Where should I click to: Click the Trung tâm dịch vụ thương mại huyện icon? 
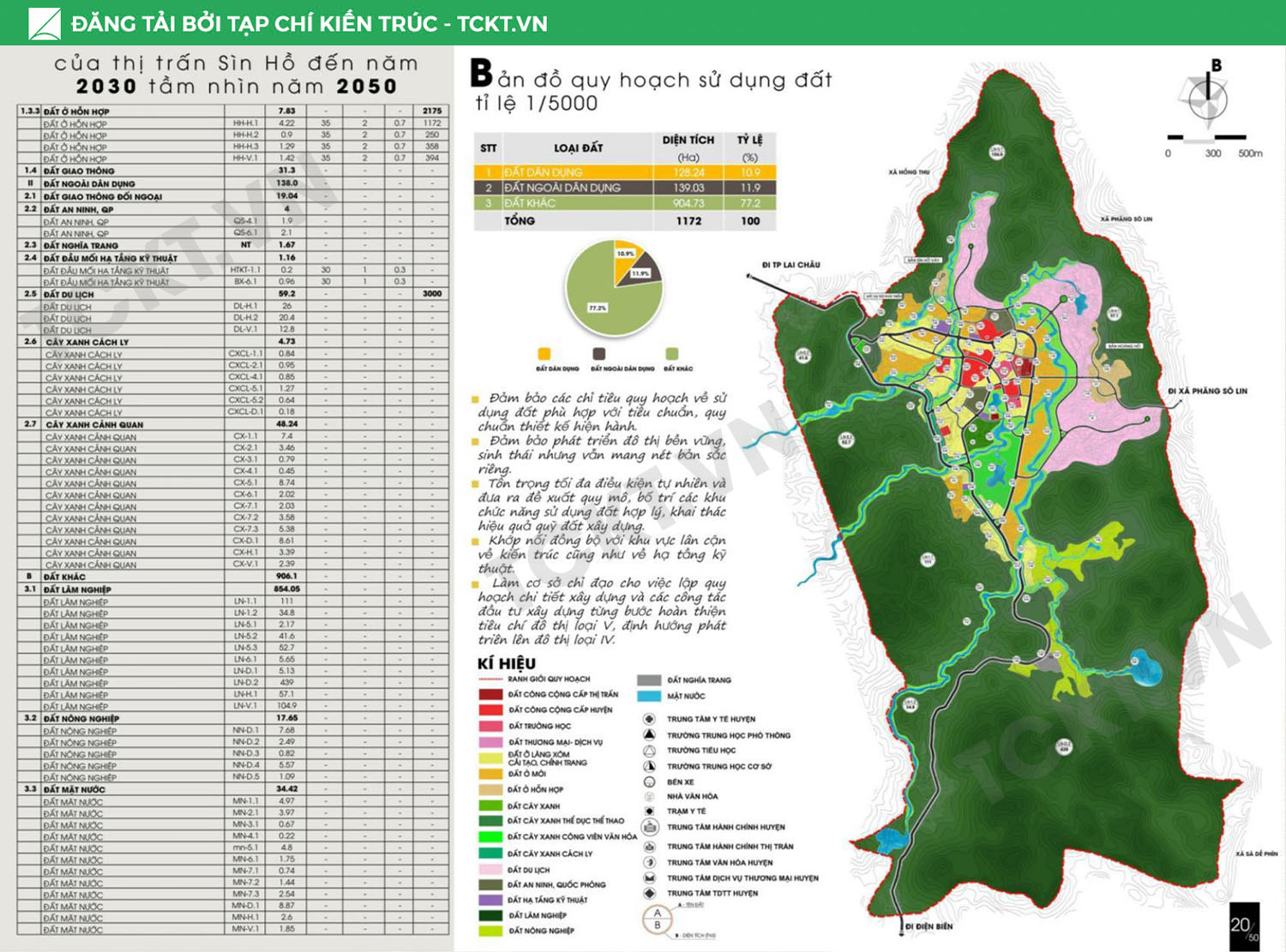(x=649, y=877)
